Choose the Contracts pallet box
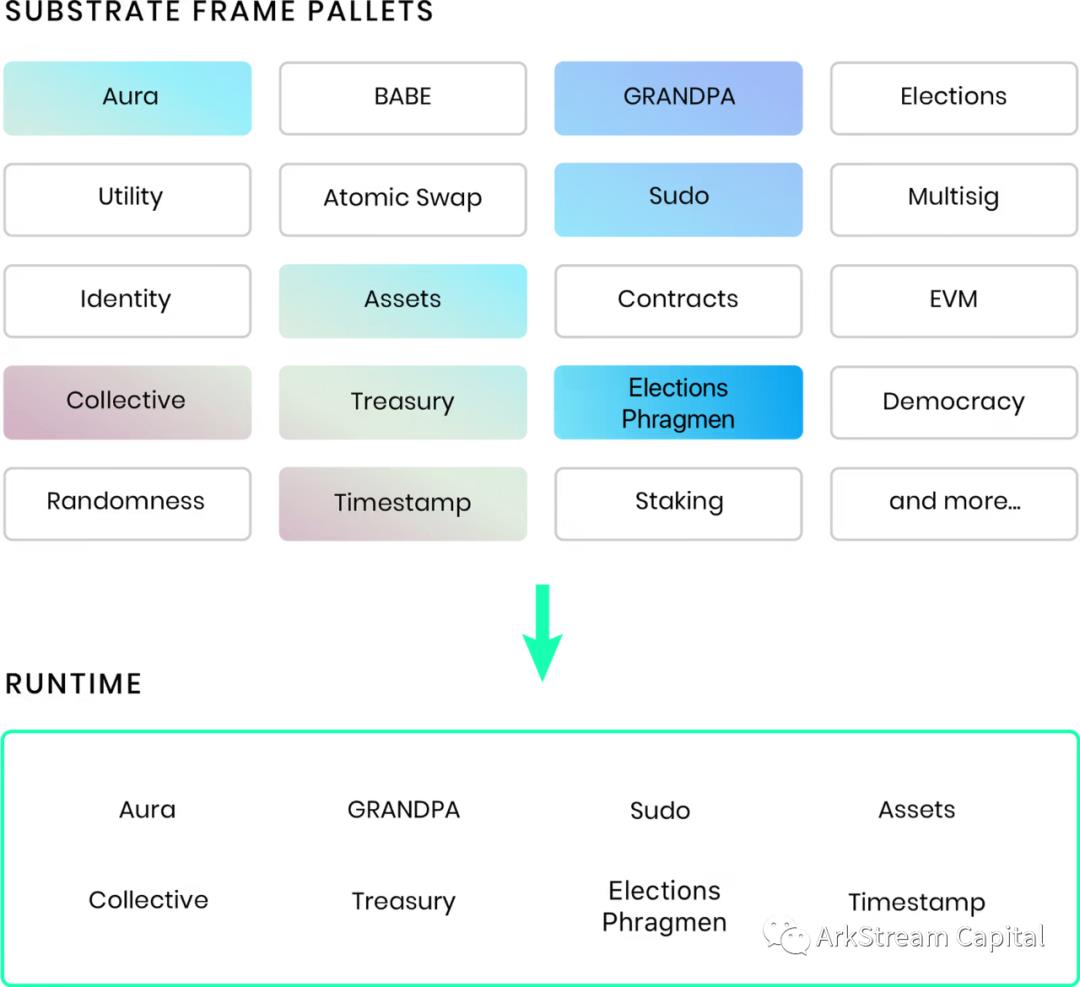Screen dimensions: 1080x987 tap(678, 300)
